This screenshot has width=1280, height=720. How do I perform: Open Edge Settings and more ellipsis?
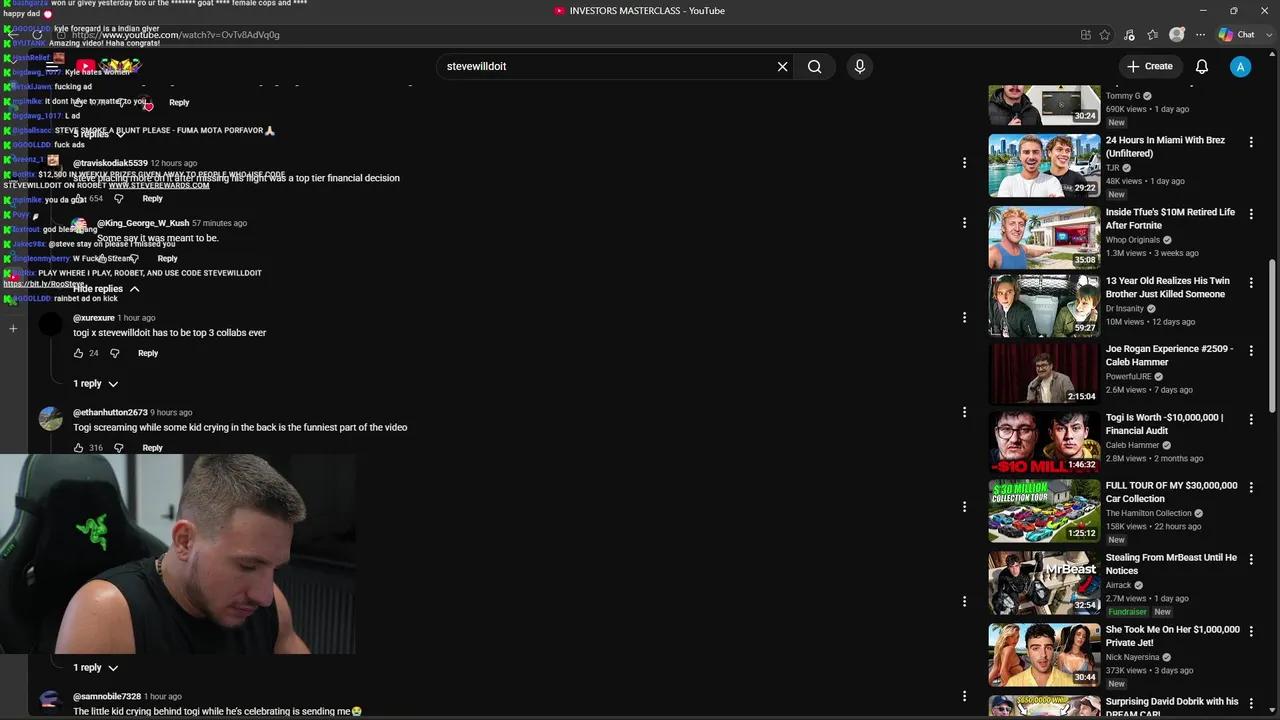pos(1200,34)
